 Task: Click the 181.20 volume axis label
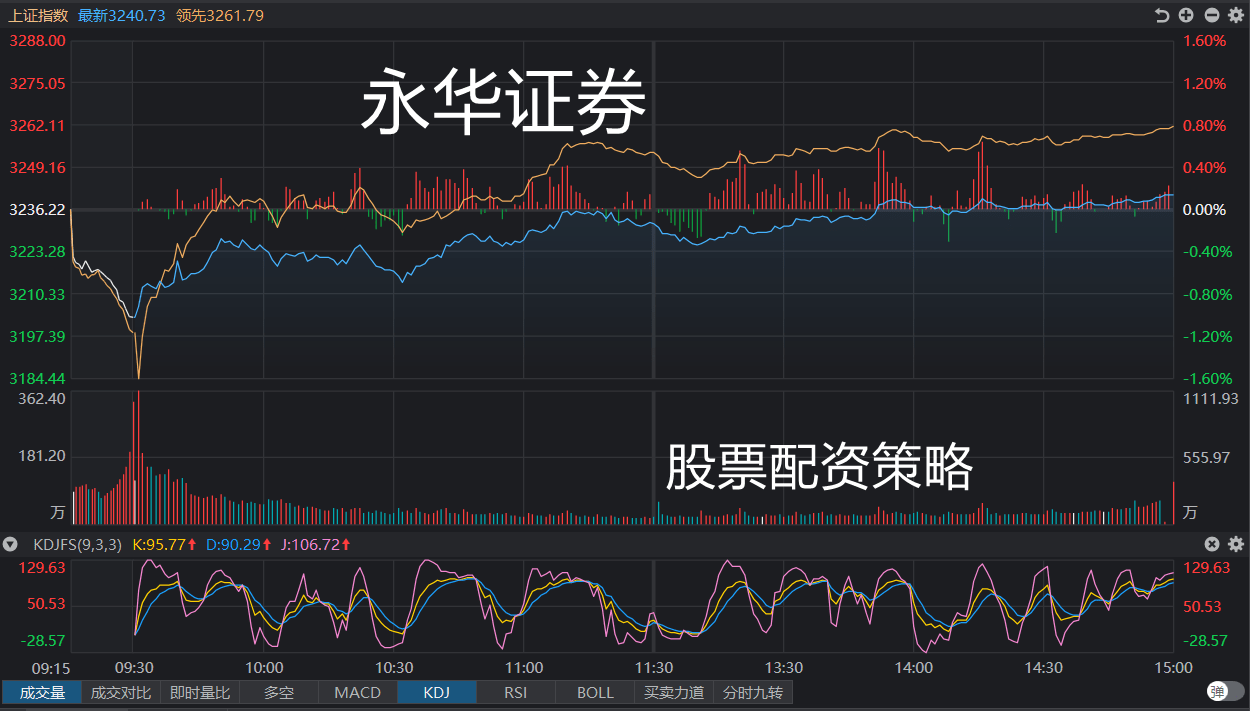point(42,456)
